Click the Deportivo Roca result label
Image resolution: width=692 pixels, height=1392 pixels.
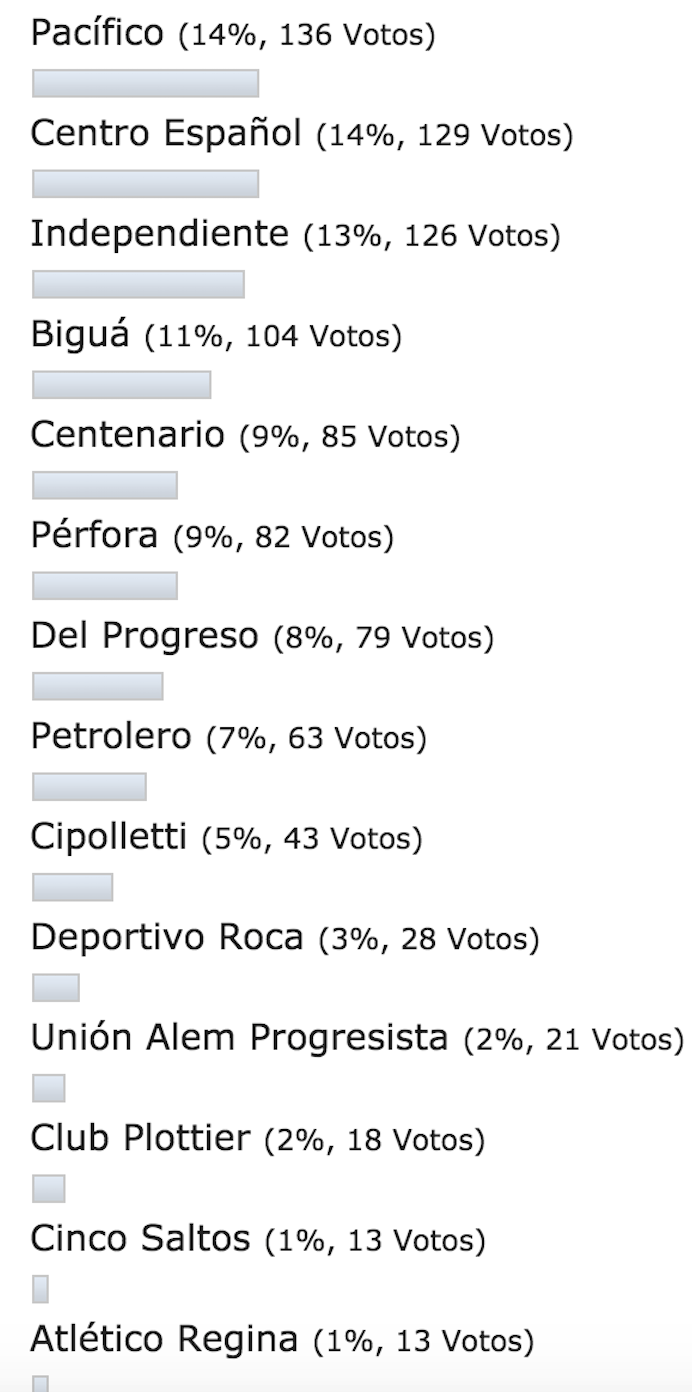(285, 938)
